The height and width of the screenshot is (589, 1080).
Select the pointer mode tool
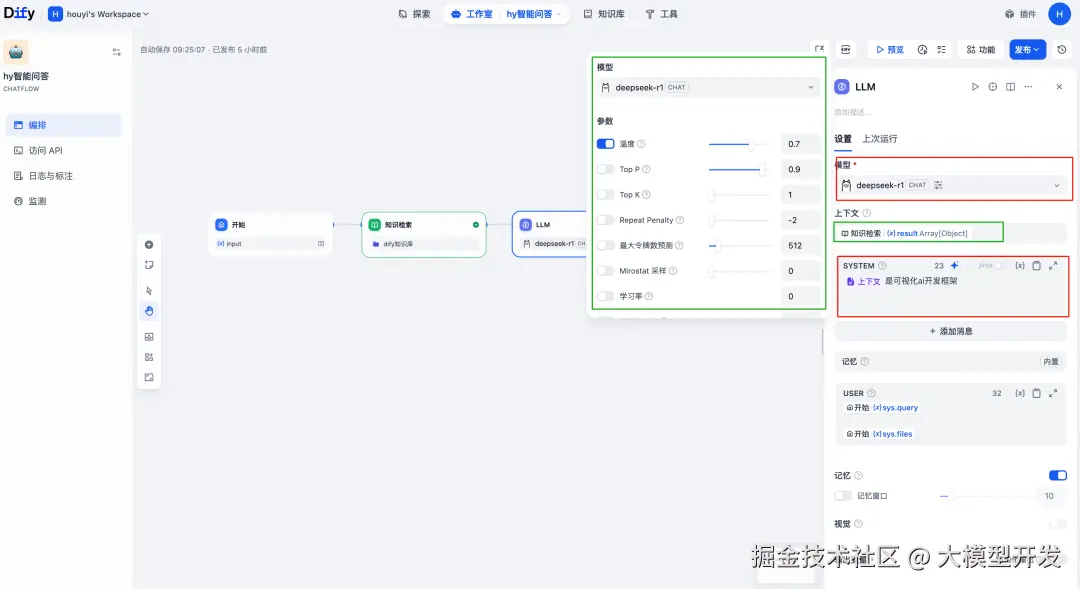coord(149,291)
